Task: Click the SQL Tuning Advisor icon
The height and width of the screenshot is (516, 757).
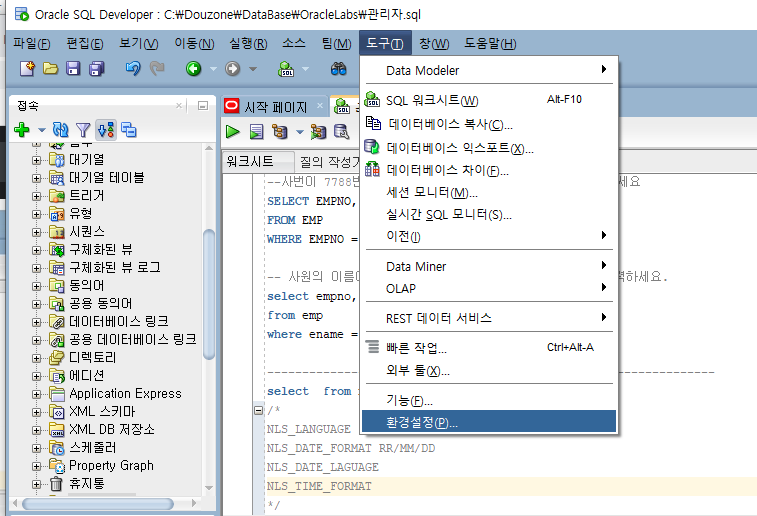Action: [x=341, y=131]
